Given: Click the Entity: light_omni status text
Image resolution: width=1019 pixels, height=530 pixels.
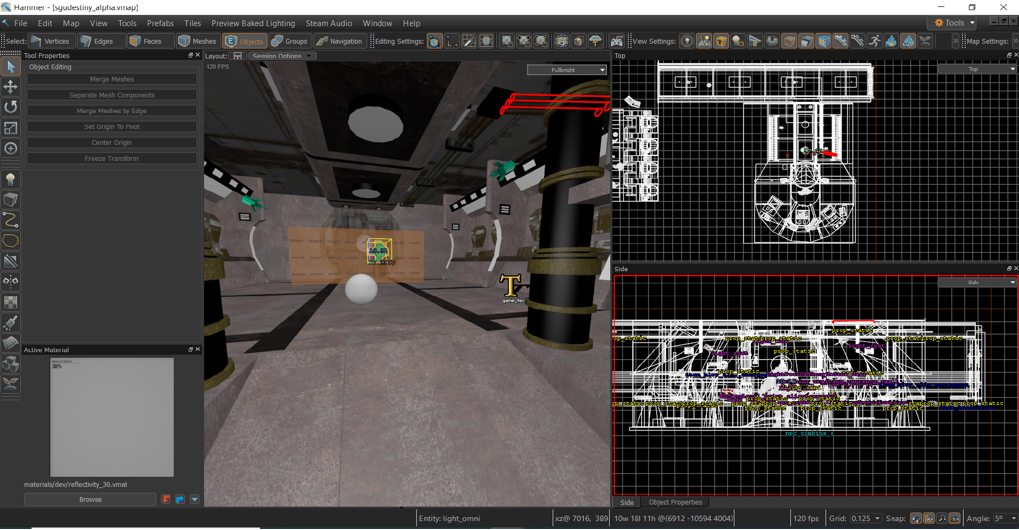Looking at the screenshot, I should (449, 518).
